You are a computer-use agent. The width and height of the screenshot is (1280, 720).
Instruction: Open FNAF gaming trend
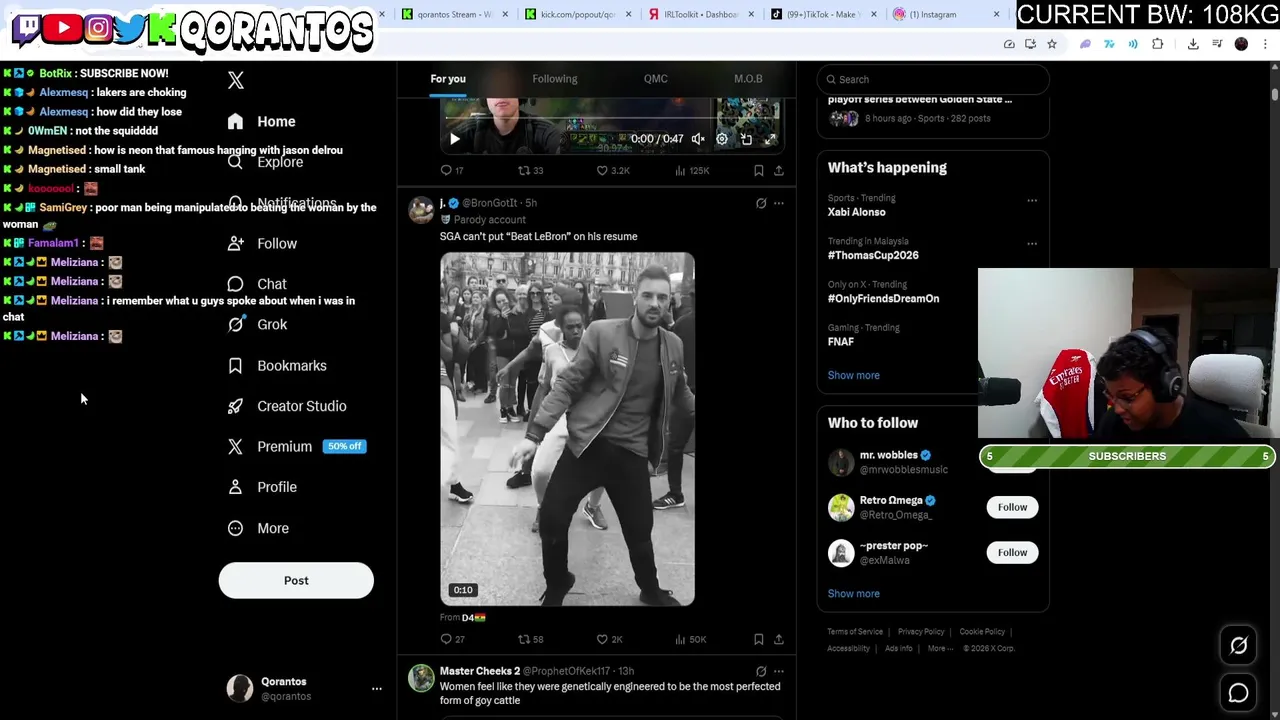(841, 341)
